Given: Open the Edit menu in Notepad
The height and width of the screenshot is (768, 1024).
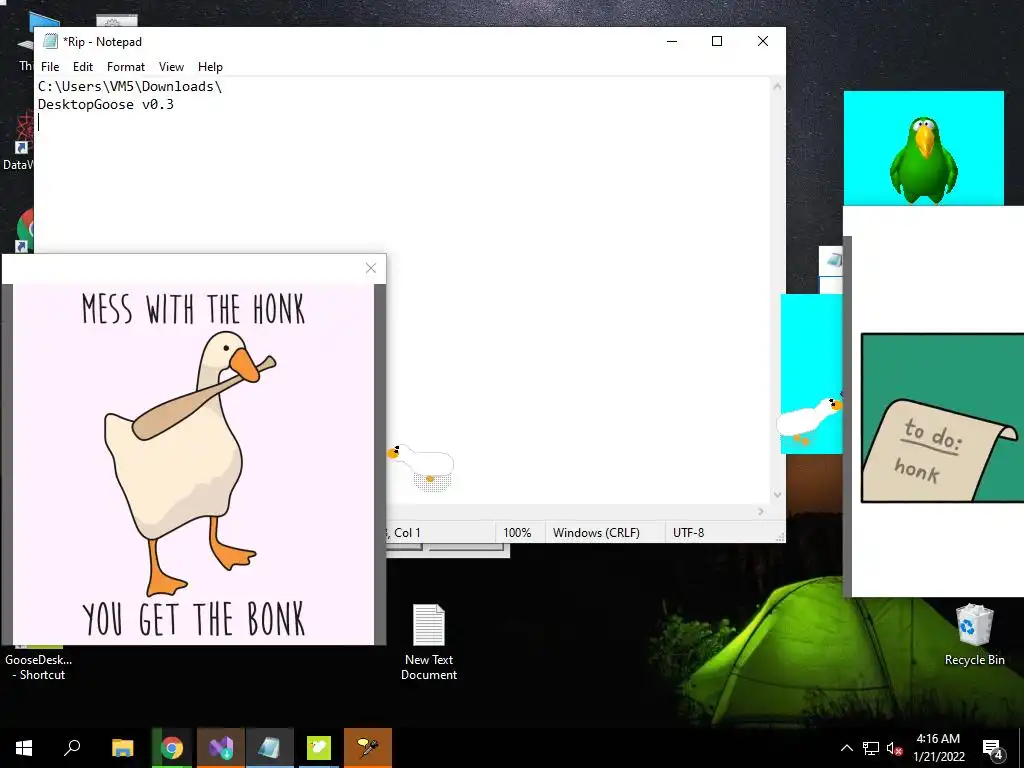Looking at the screenshot, I should pyautogui.click(x=82, y=67).
